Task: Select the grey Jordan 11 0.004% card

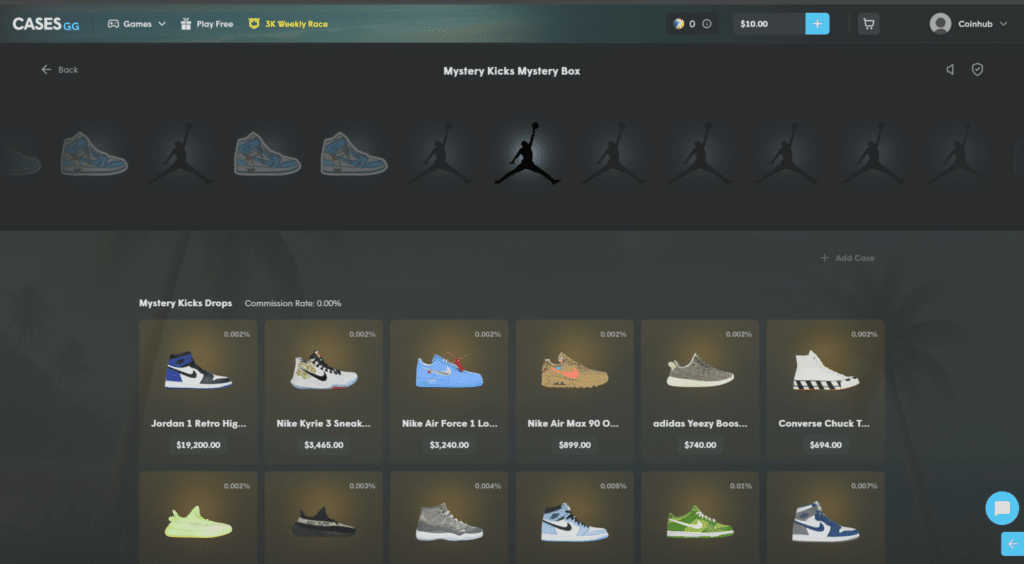Action: pos(449,518)
